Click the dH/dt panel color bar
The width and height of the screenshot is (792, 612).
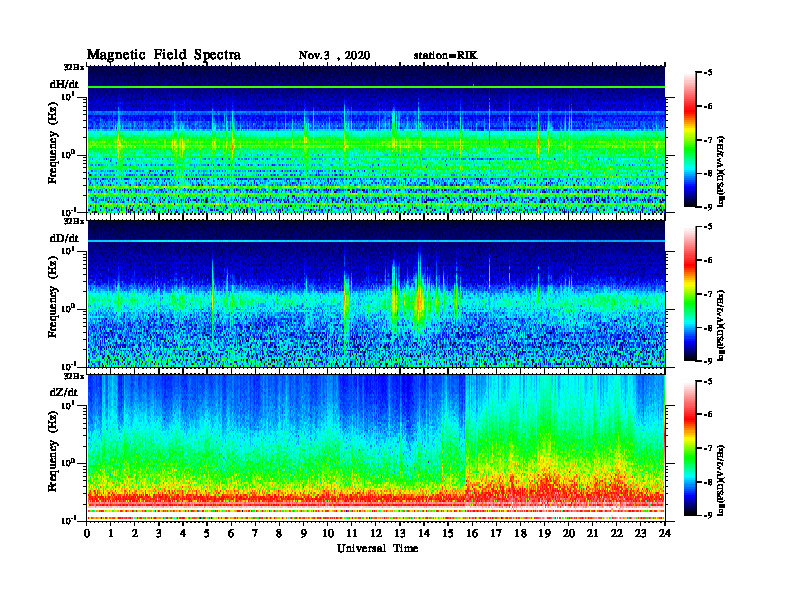[690, 140]
